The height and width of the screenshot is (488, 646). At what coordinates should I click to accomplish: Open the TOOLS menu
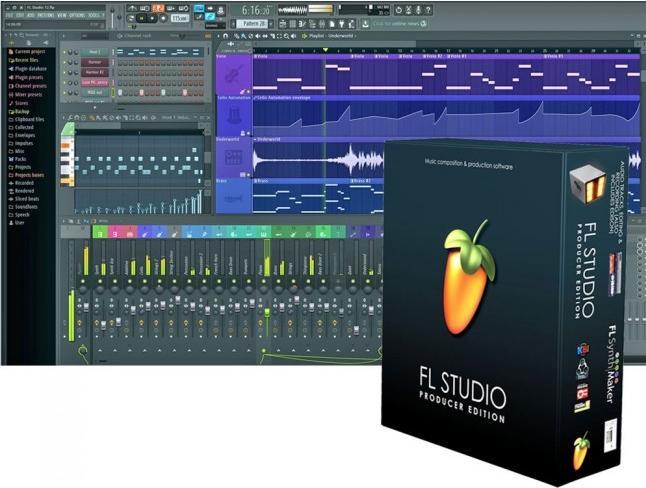pyautogui.click(x=94, y=15)
